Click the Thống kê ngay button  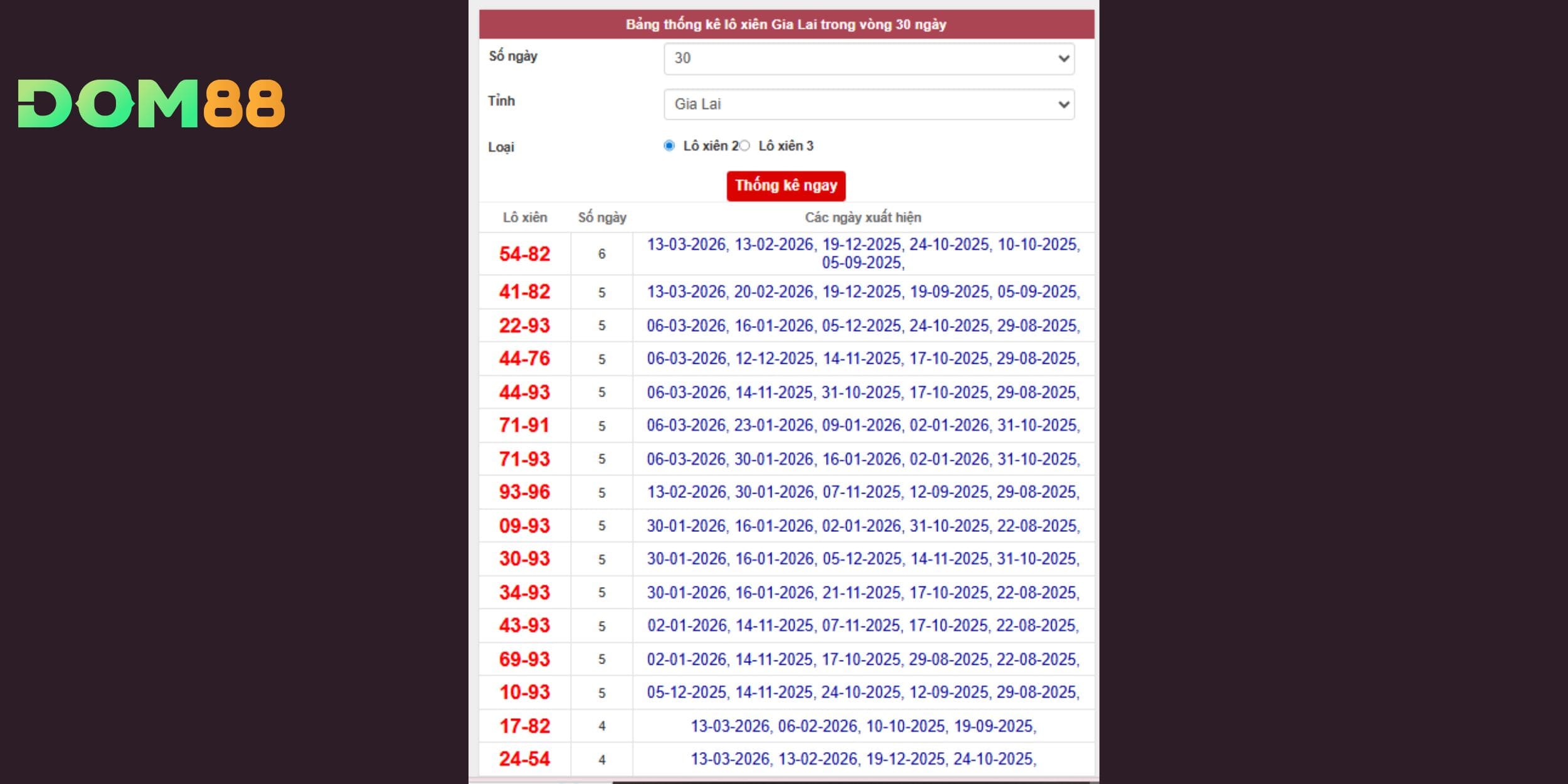786,186
